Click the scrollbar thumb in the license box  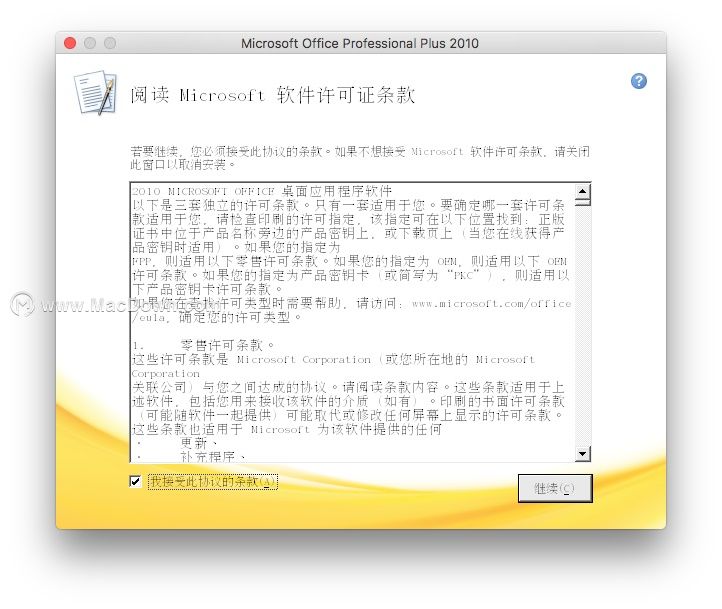[x=582, y=202]
